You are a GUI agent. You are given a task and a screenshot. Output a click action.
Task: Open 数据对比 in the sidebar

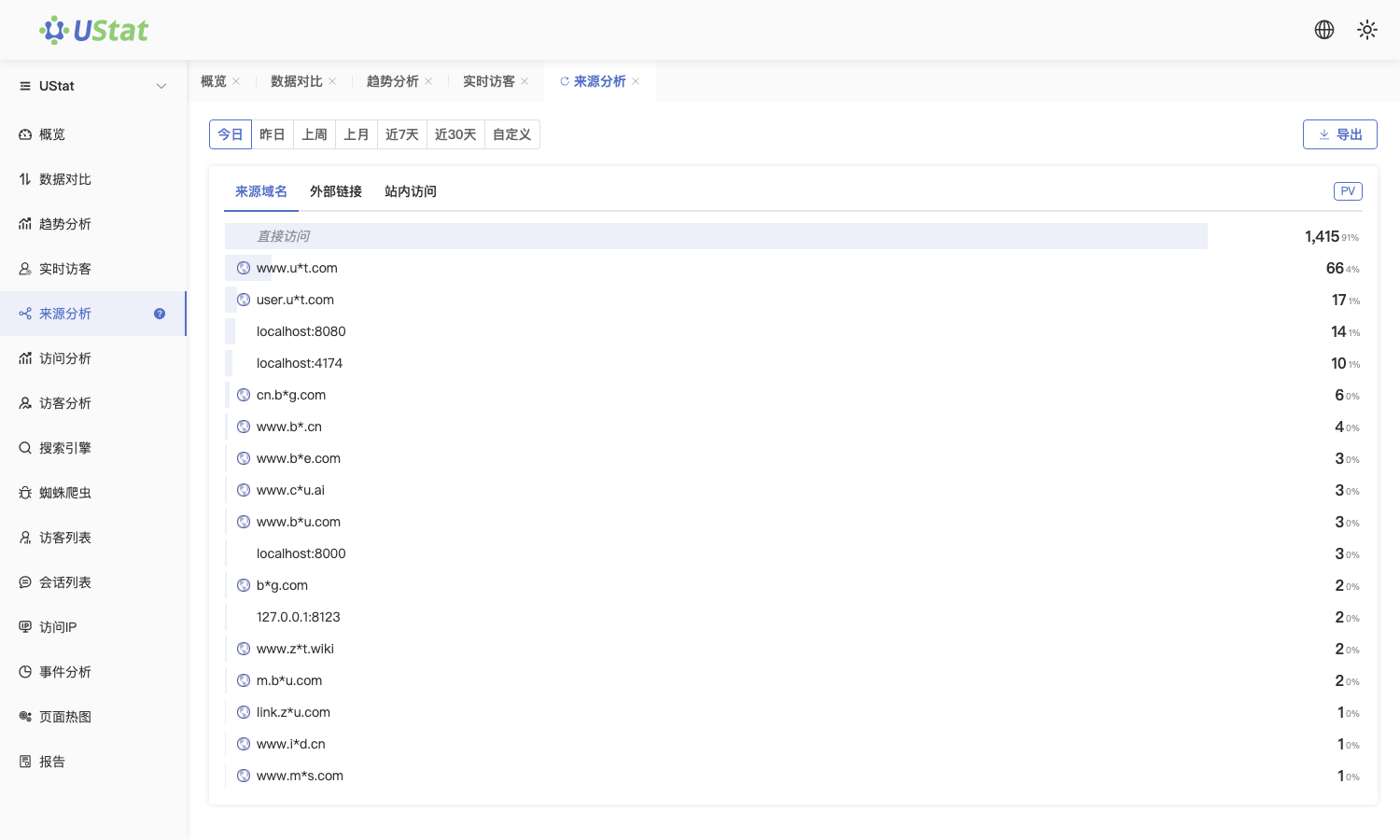(93, 179)
